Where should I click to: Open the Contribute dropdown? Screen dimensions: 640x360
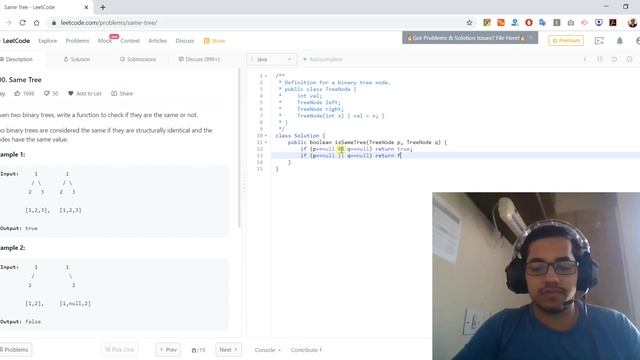307,350
